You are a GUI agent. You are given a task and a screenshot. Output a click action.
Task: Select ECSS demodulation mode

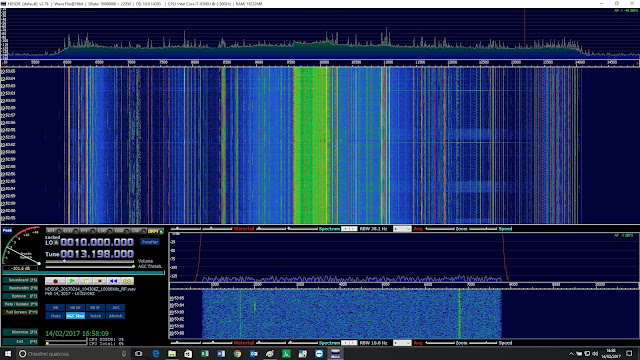click(70, 231)
